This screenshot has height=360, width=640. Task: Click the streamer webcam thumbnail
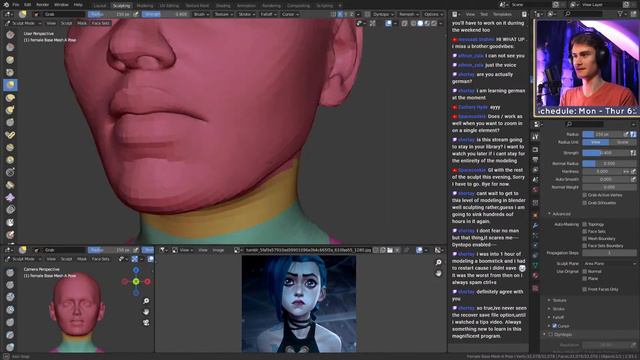pyautogui.click(x=587, y=69)
